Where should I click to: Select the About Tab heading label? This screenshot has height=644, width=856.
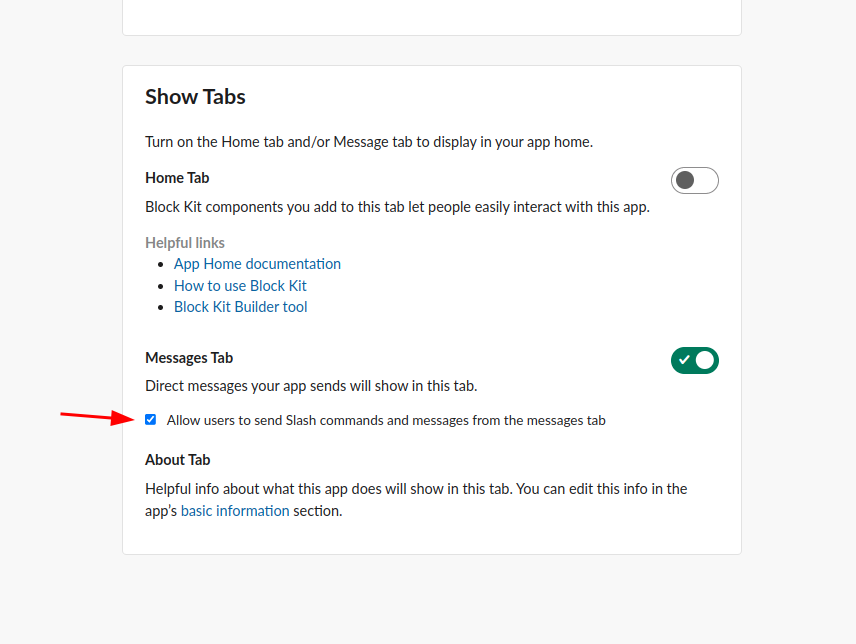tap(177, 460)
